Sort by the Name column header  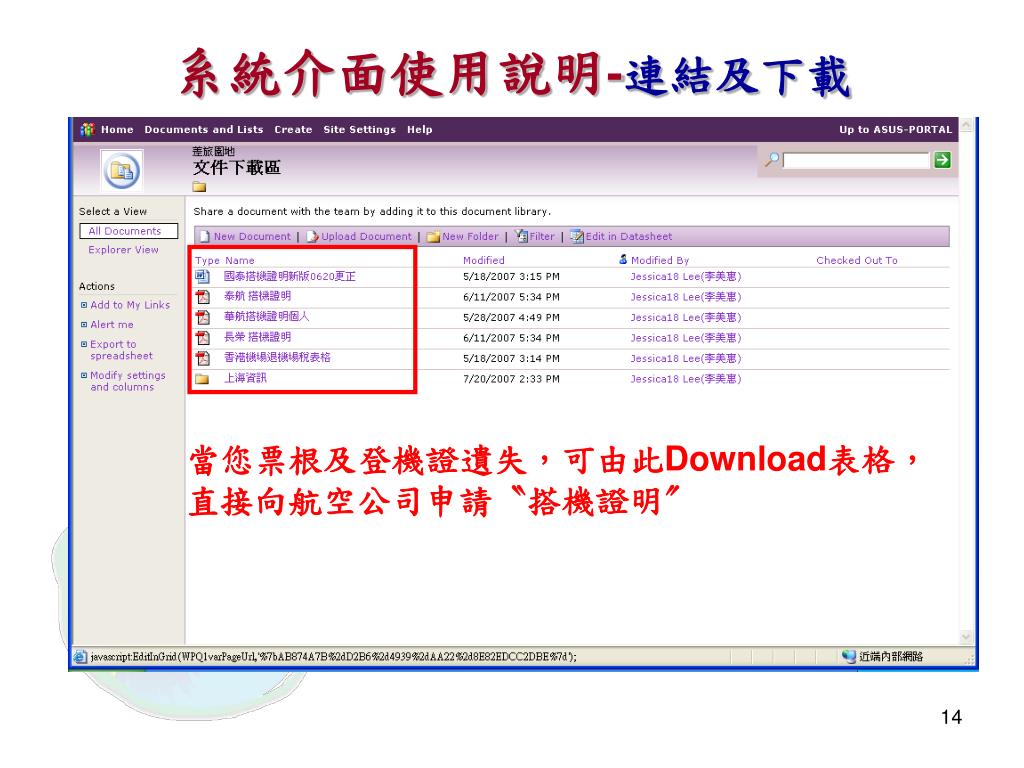click(240, 261)
